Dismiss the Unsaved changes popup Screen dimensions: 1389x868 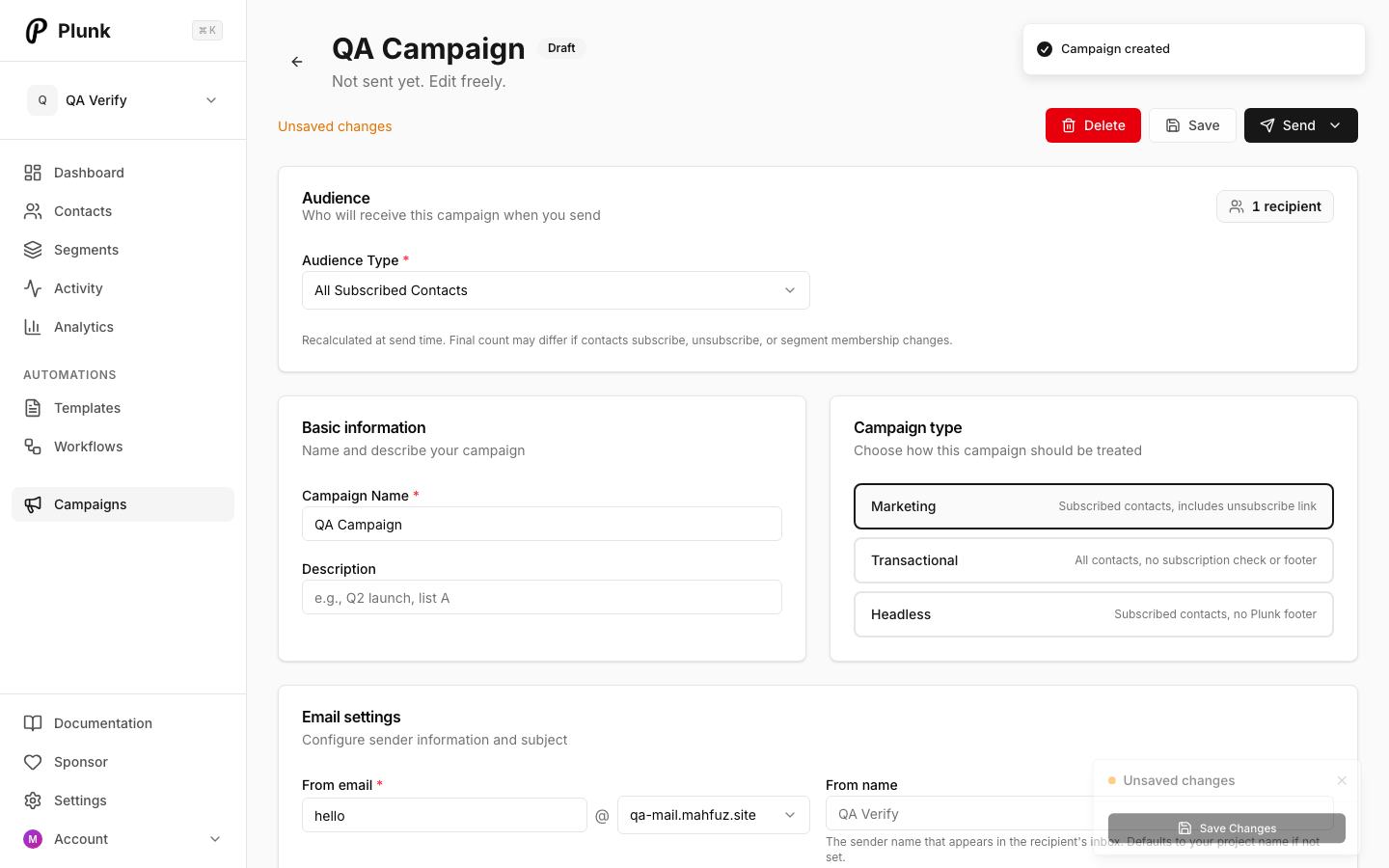[1342, 780]
